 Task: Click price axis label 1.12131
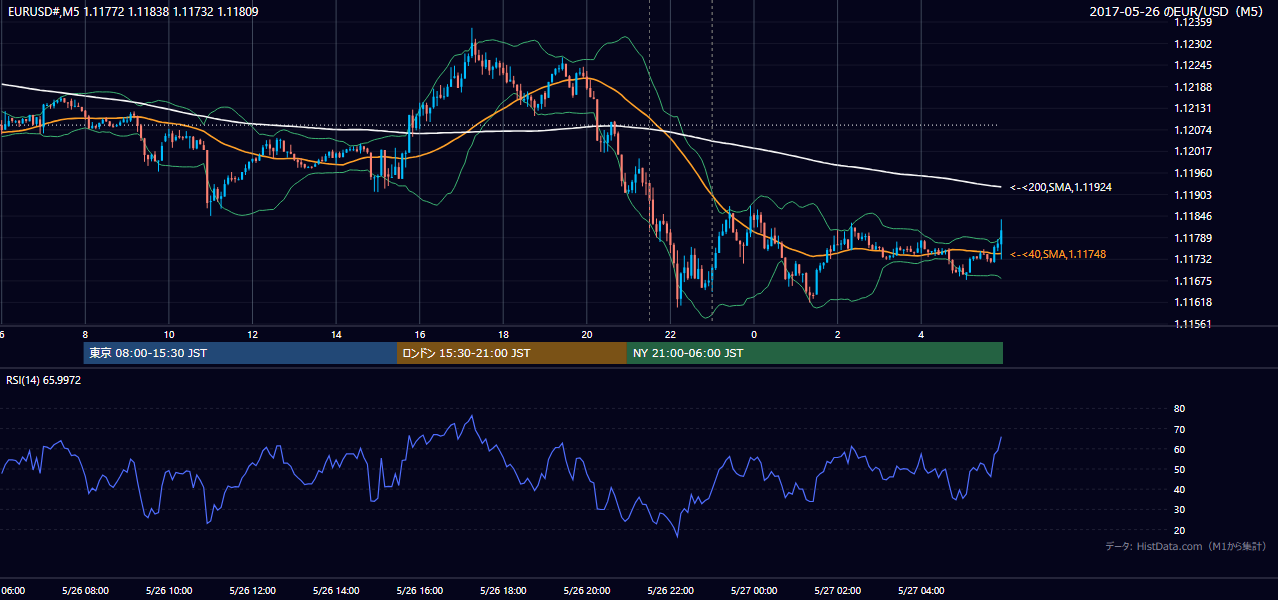pyautogui.click(x=1191, y=109)
